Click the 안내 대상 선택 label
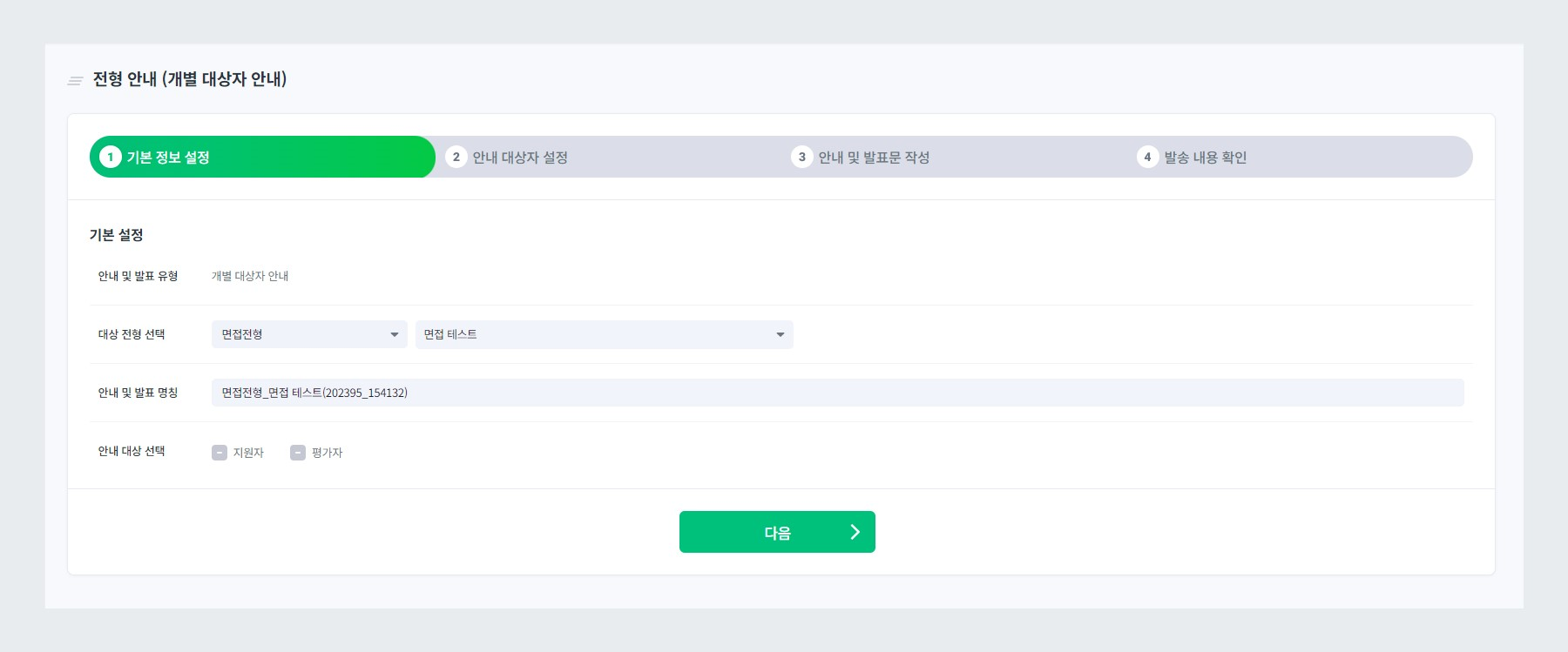Screen dimensions: 1568x652 (132, 451)
